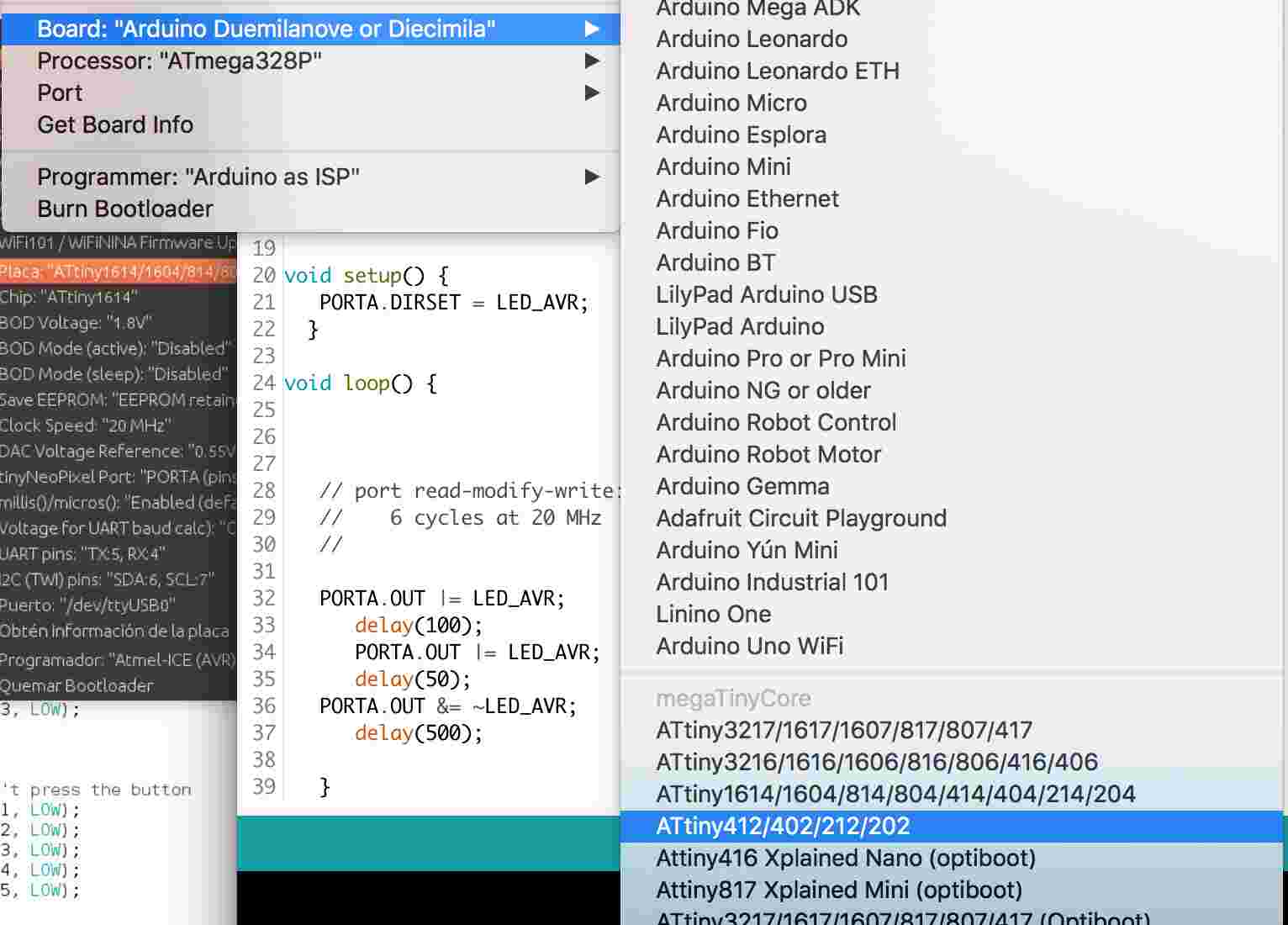The width and height of the screenshot is (1288, 925).
Task: Open the Board "Arduino Duemilanove or Diecimila" submenu
Action: click(310, 29)
